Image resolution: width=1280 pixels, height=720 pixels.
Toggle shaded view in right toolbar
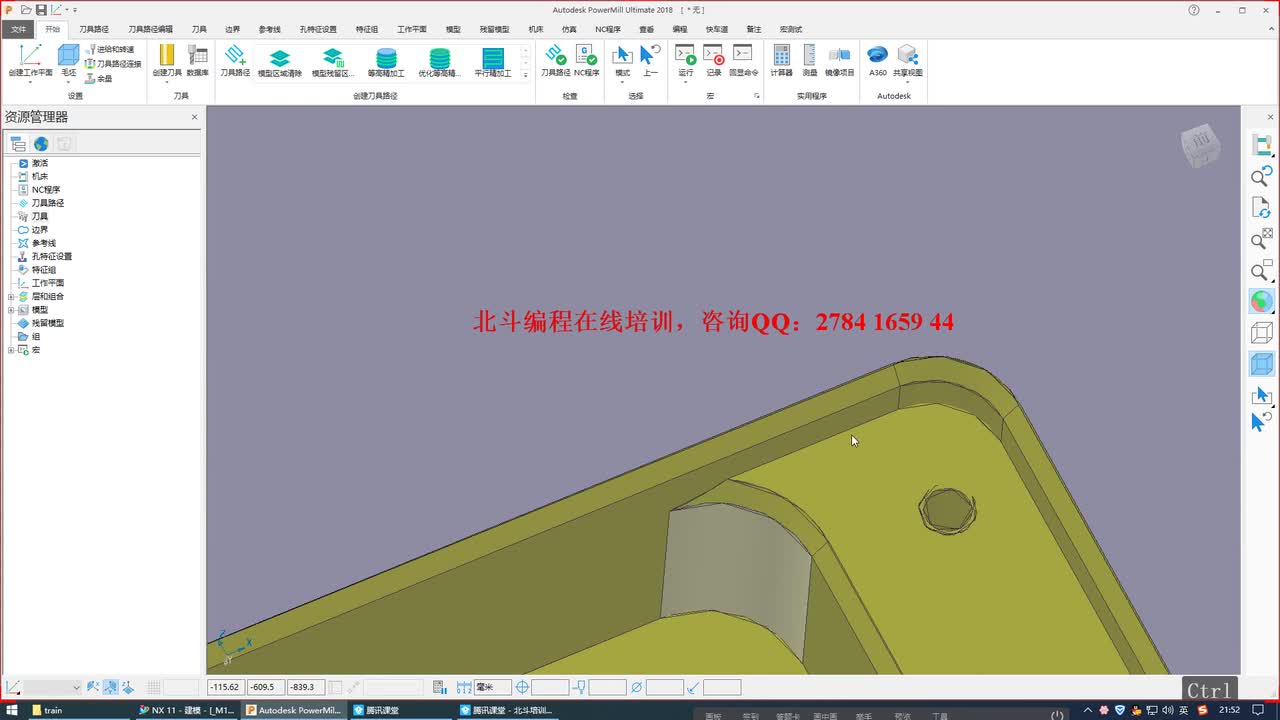click(x=1261, y=301)
